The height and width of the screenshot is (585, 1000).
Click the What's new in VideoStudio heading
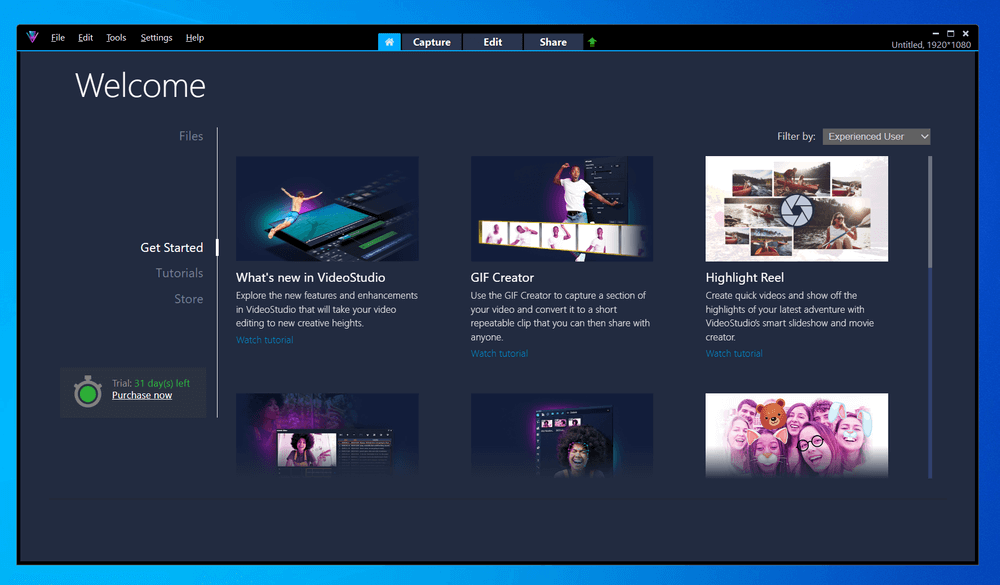pyautogui.click(x=311, y=278)
